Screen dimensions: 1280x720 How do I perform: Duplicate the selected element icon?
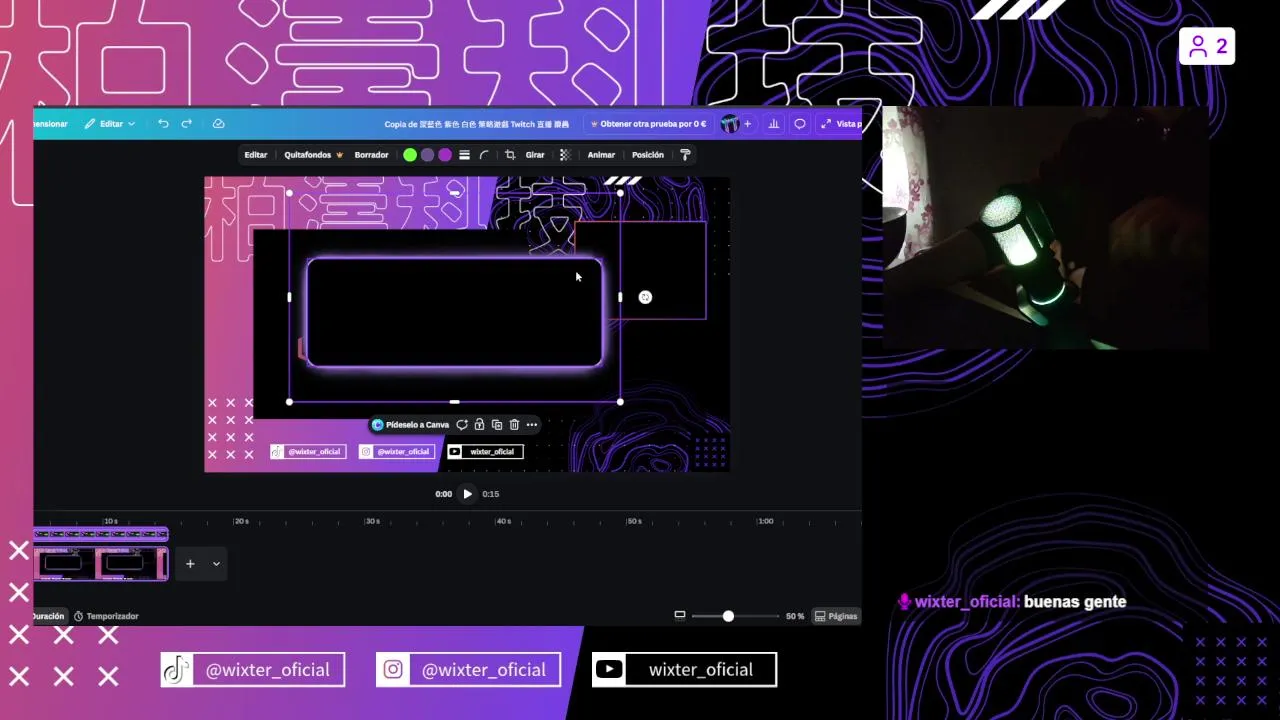[x=497, y=425]
